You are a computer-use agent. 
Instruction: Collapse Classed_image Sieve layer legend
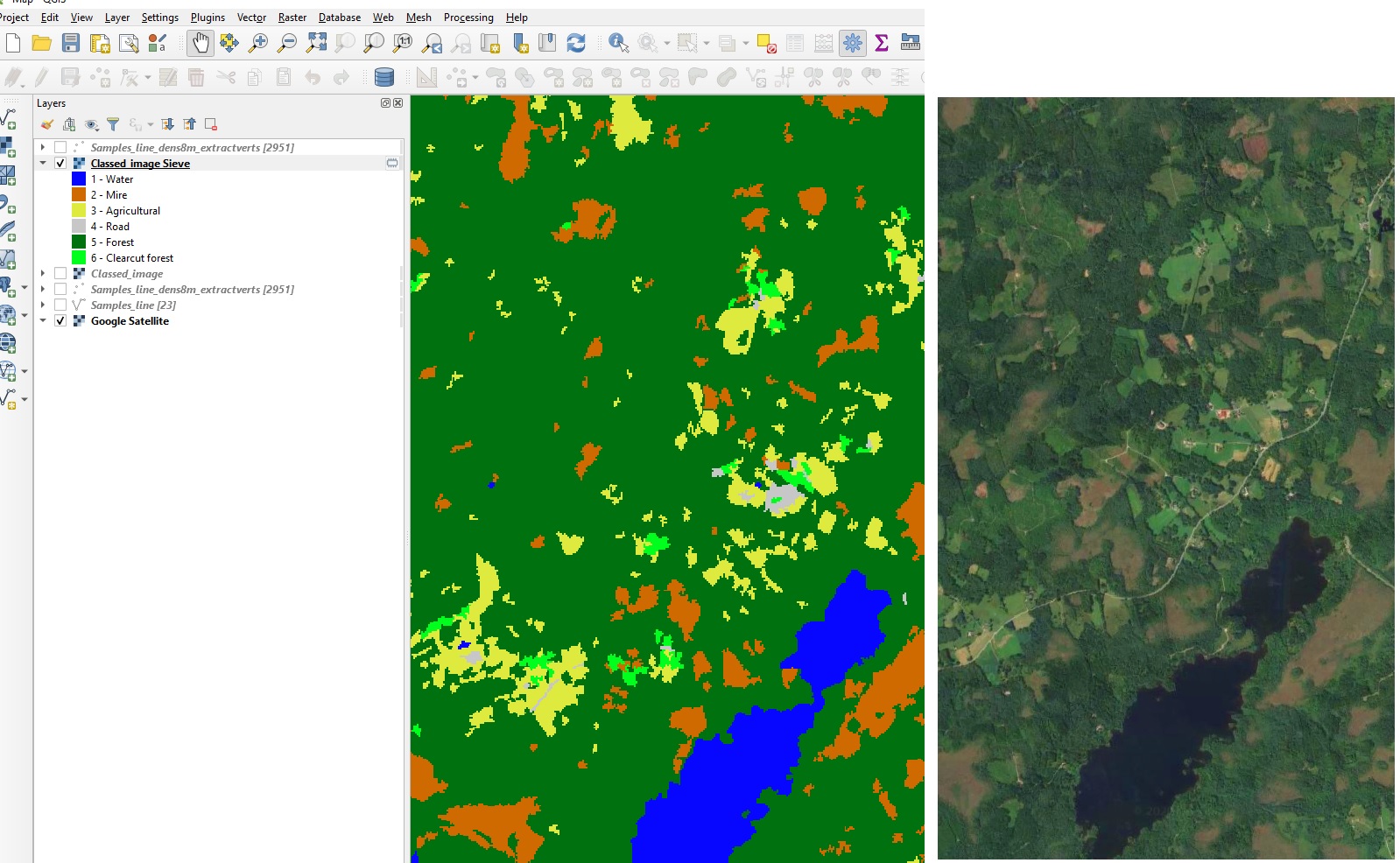point(42,163)
